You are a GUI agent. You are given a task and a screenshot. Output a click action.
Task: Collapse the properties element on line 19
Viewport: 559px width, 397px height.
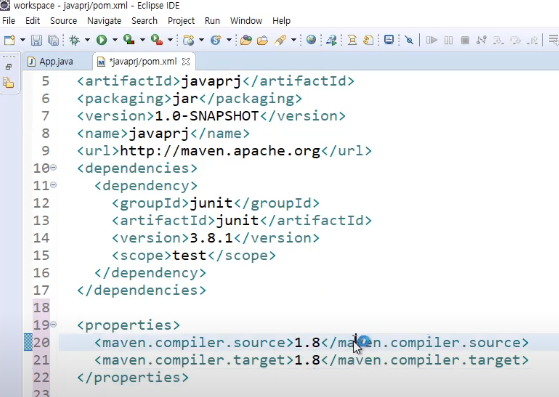pyautogui.click(x=53, y=324)
